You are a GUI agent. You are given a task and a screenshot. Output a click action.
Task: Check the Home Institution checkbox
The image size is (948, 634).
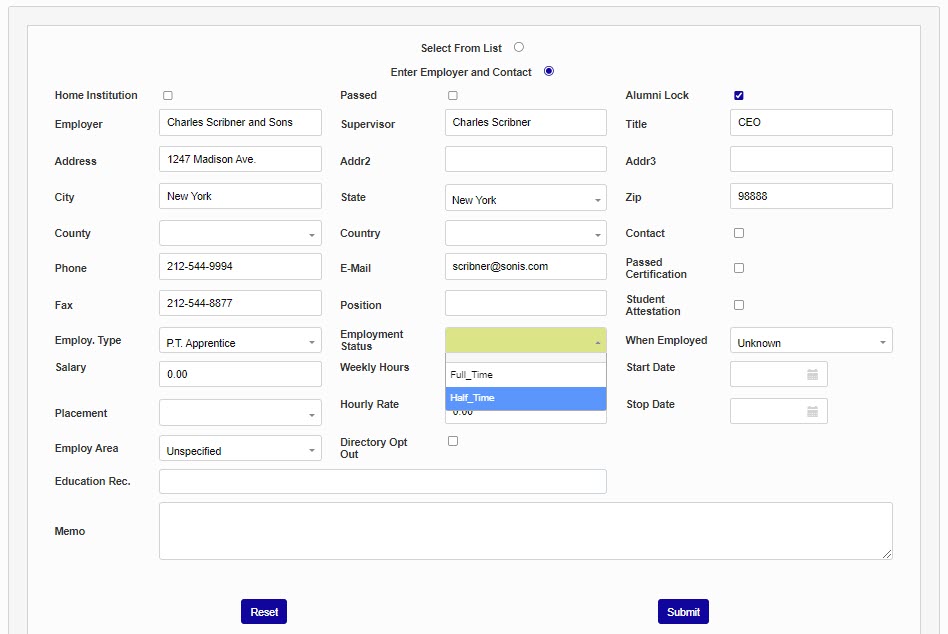(168, 96)
